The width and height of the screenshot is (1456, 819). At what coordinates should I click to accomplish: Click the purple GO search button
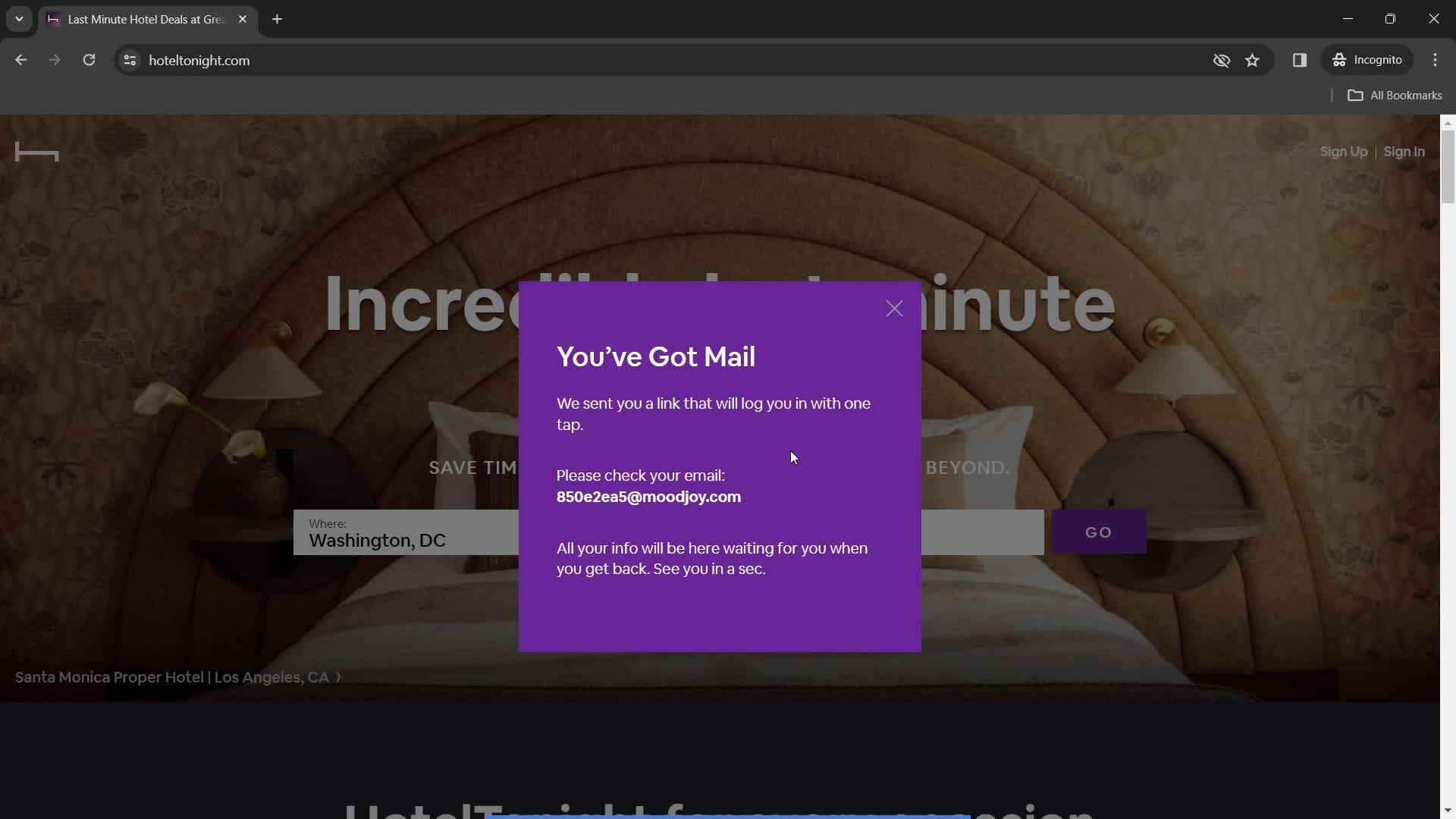click(x=1098, y=532)
